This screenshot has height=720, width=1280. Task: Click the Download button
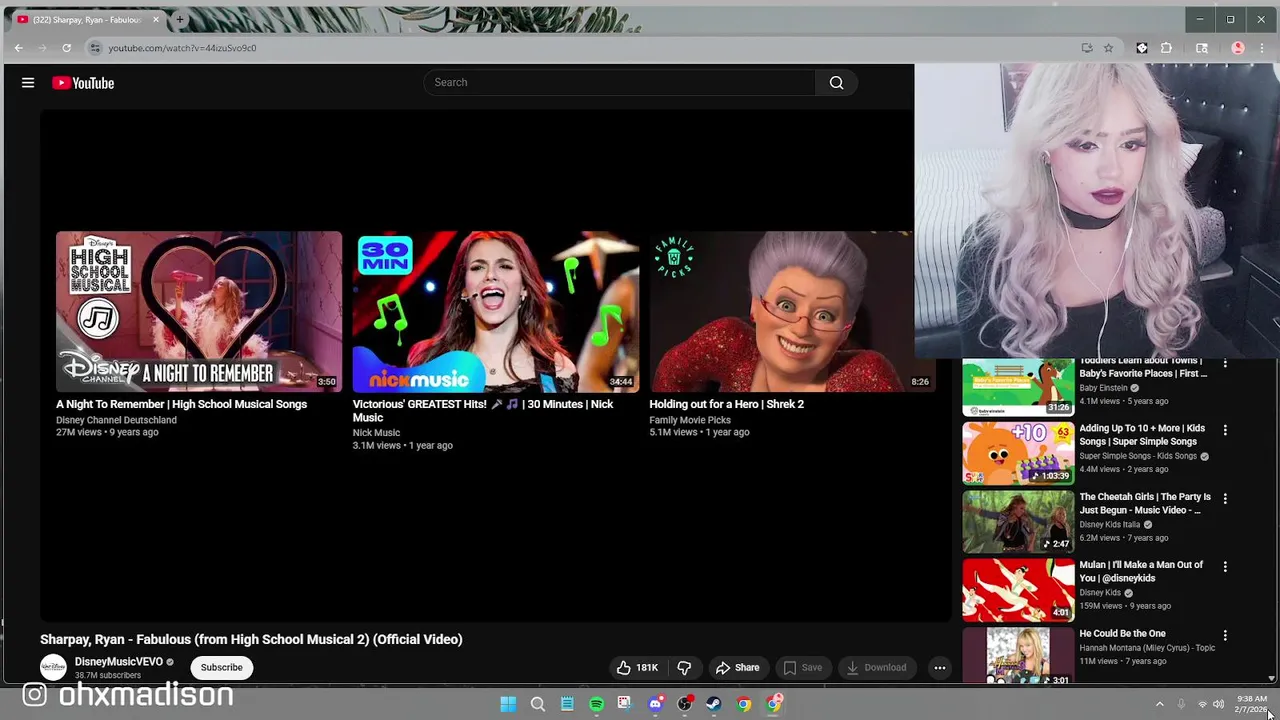tap(875, 667)
